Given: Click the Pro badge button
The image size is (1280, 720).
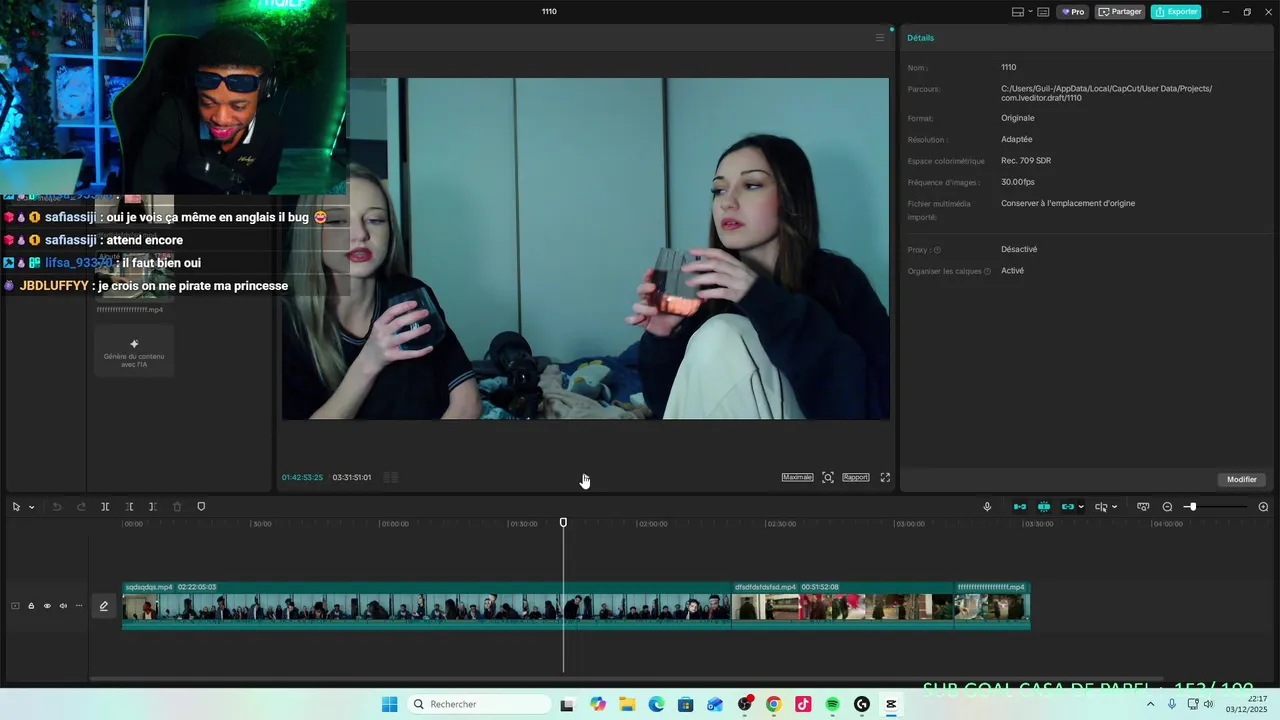Looking at the screenshot, I should click(x=1073, y=12).
